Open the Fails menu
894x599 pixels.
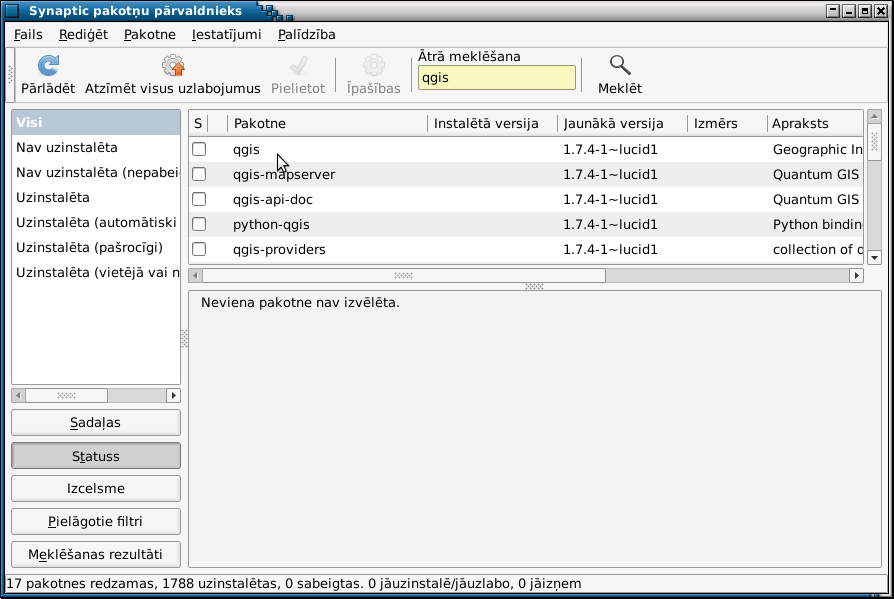click(28, 35)
